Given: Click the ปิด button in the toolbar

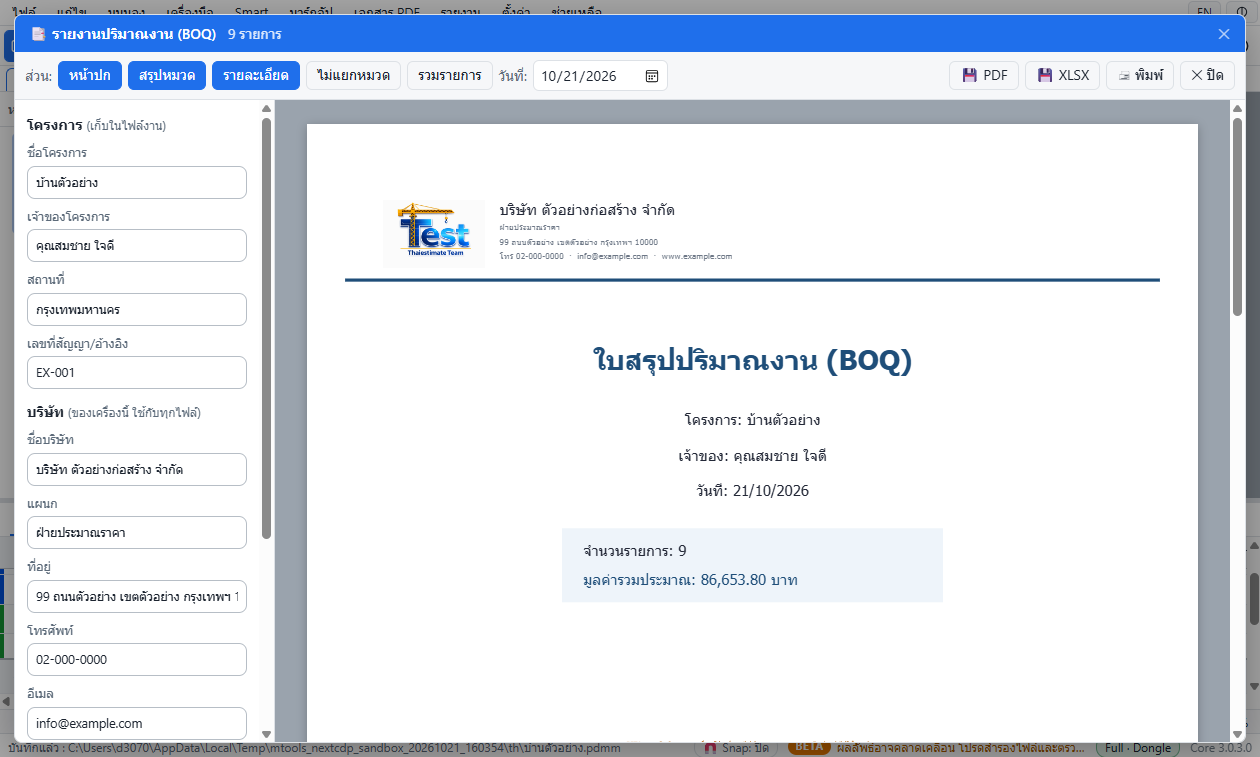Looking at the screenshot, I should [x=1207, y=76].
